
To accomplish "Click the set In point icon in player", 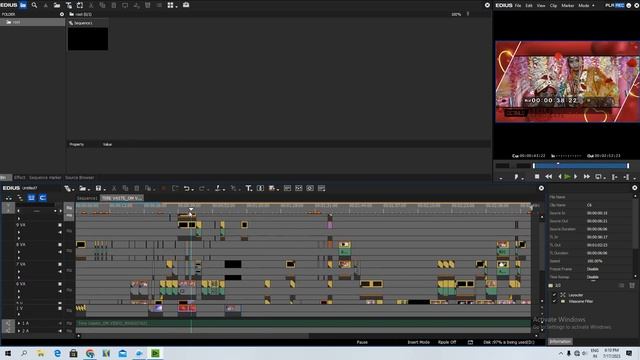I will (x=614, y=177).
